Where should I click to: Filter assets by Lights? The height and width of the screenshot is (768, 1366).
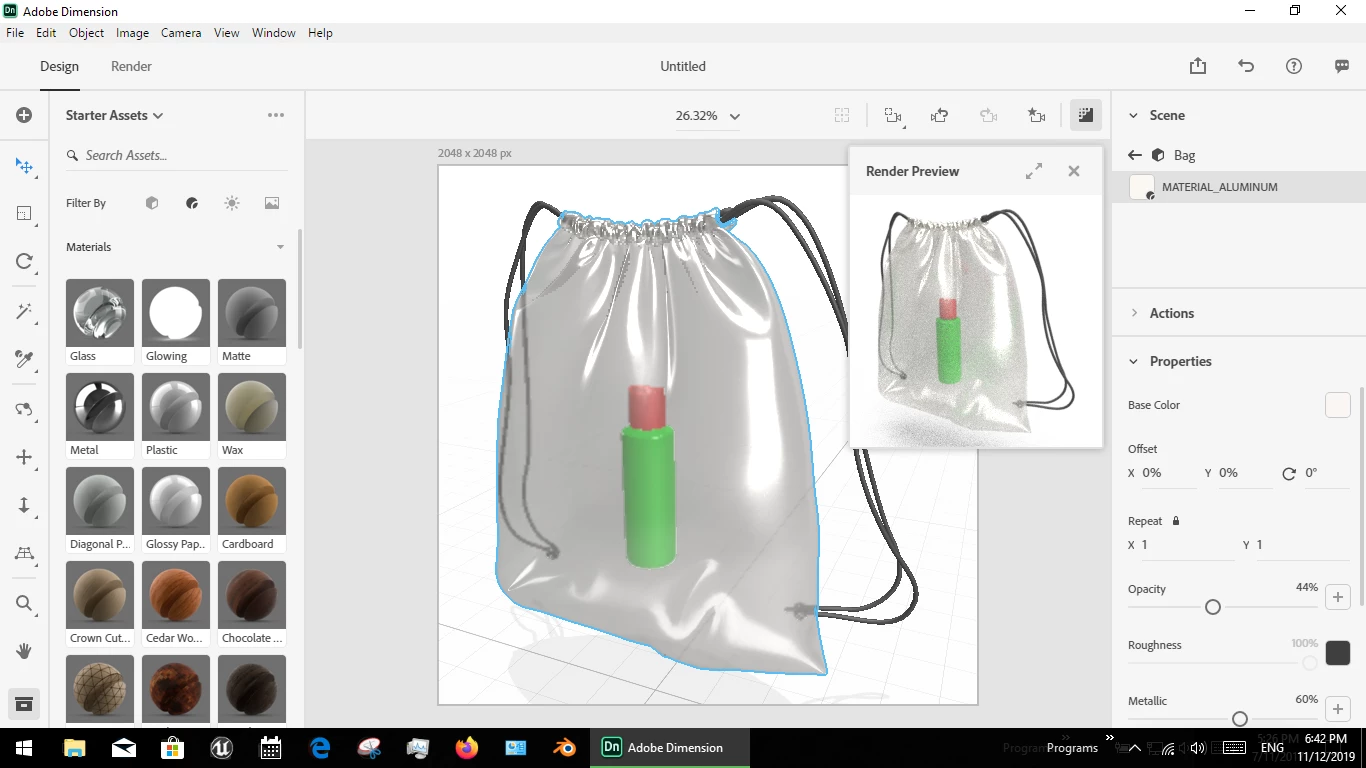[232, 203]
